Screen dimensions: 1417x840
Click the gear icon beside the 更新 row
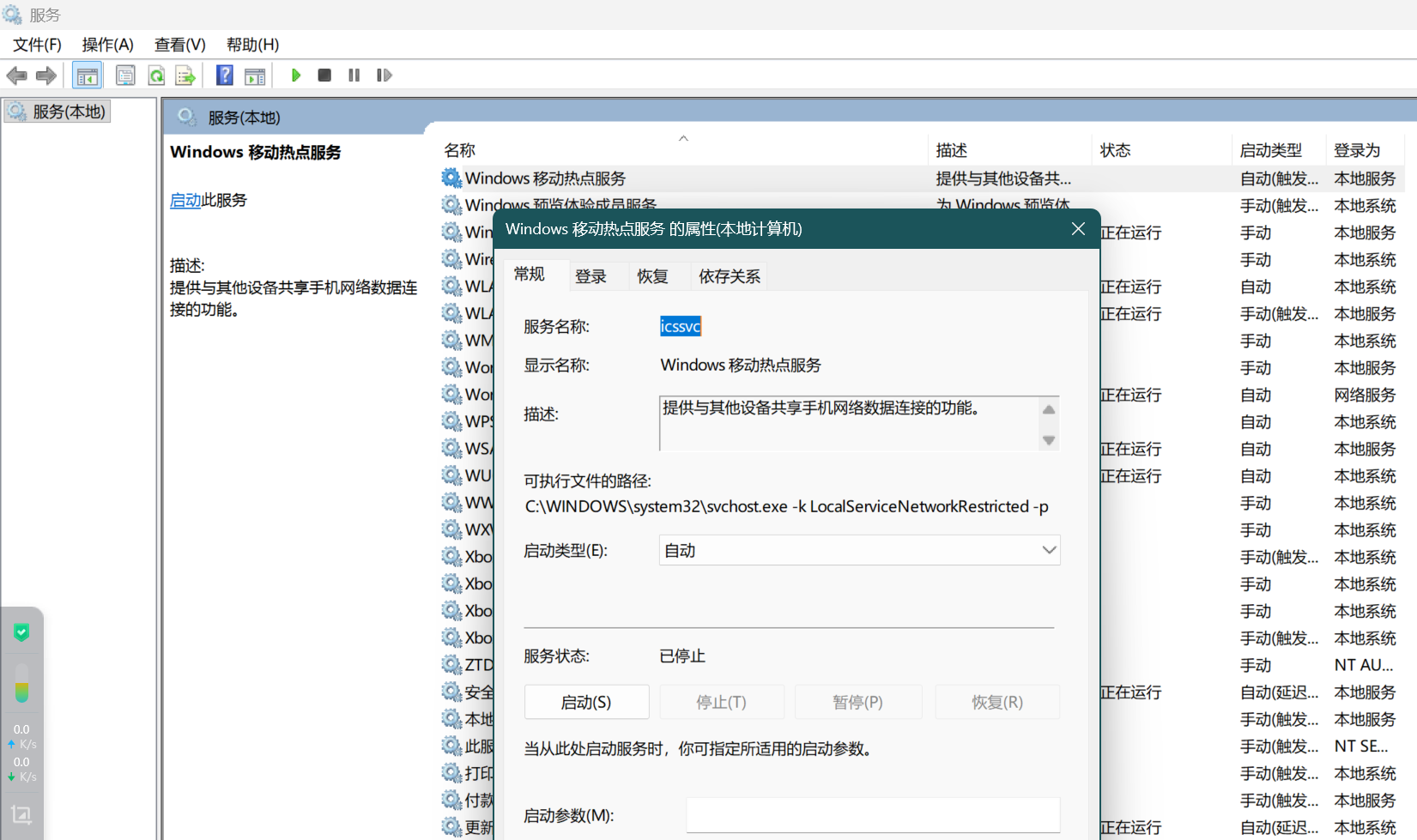click(451, 827)
